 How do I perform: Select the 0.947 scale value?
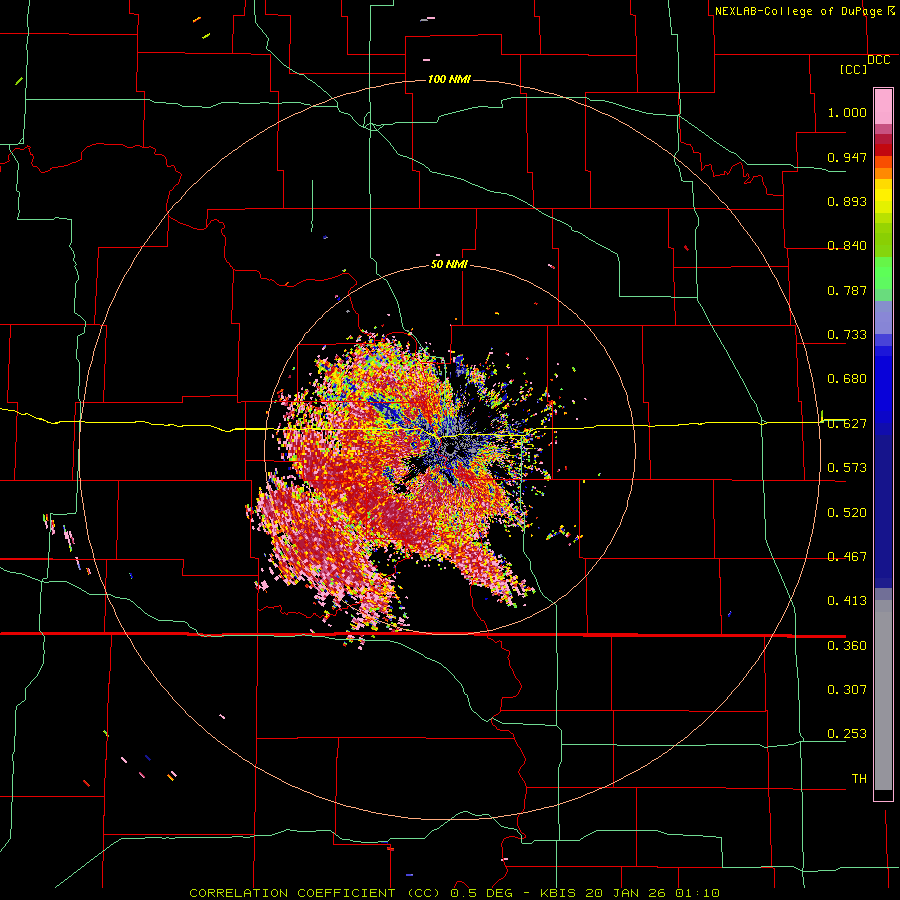point(847,157)
